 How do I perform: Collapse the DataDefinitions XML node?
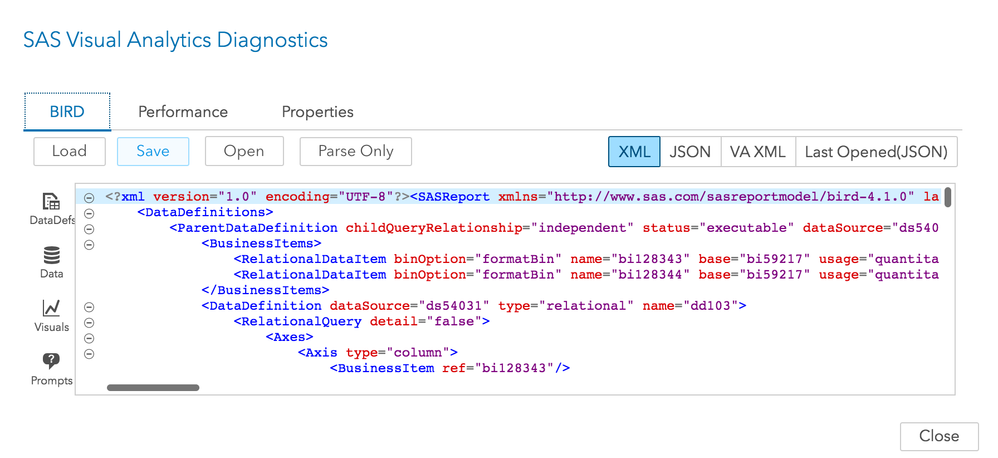point(89,213)
